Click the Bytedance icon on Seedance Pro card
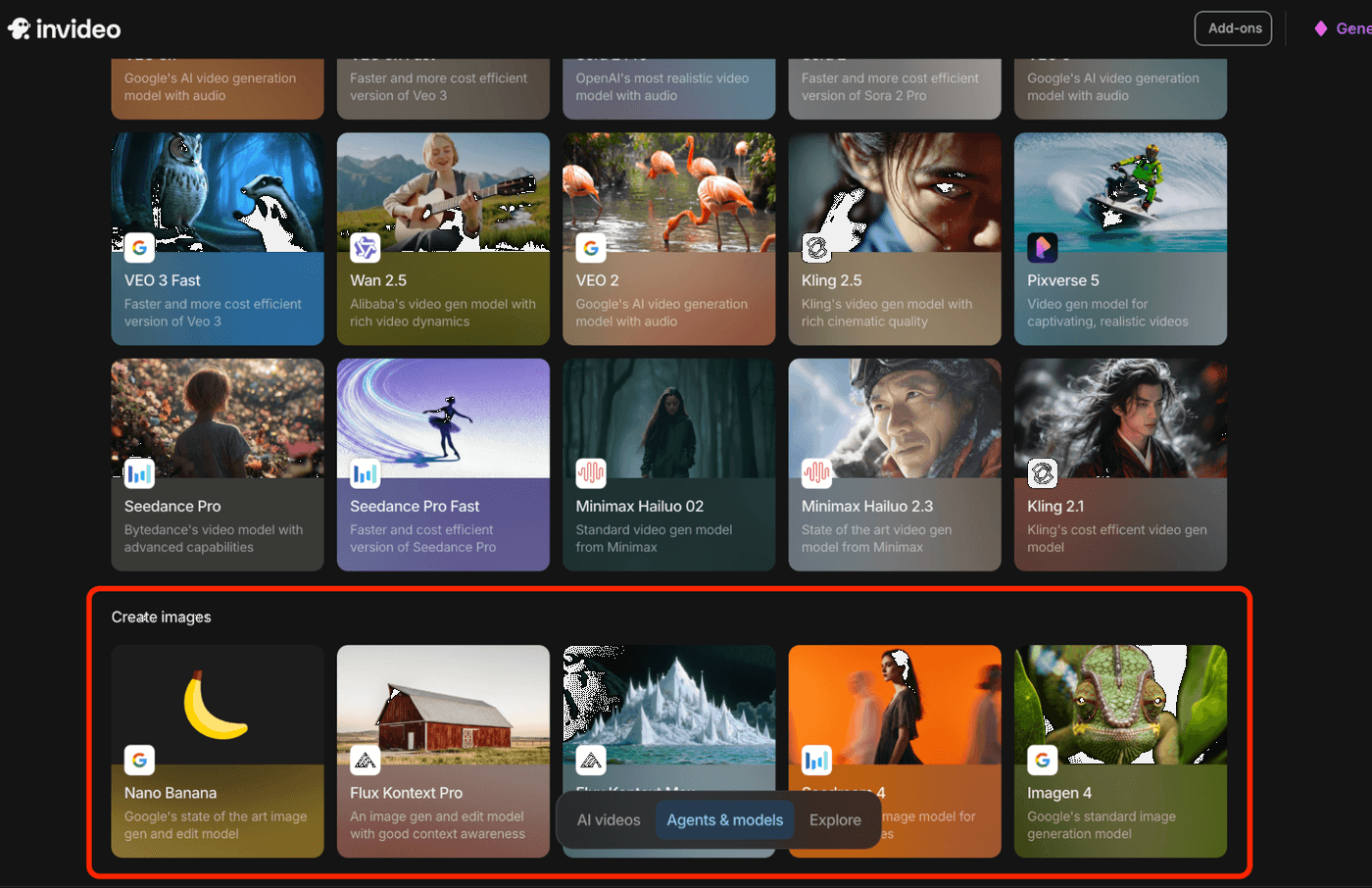The height and width of the screenshot is (888, 1372). [x=139, y=473]
